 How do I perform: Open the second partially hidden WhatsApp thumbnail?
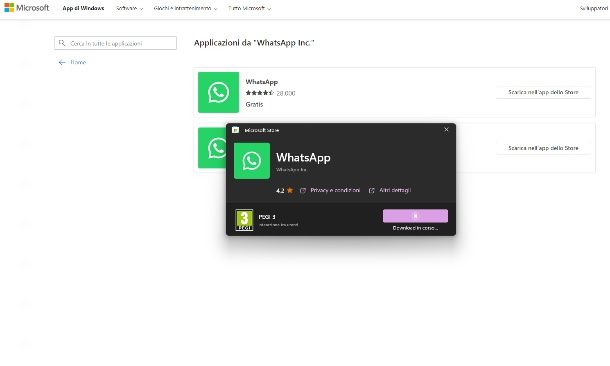[x=212, y=148]
